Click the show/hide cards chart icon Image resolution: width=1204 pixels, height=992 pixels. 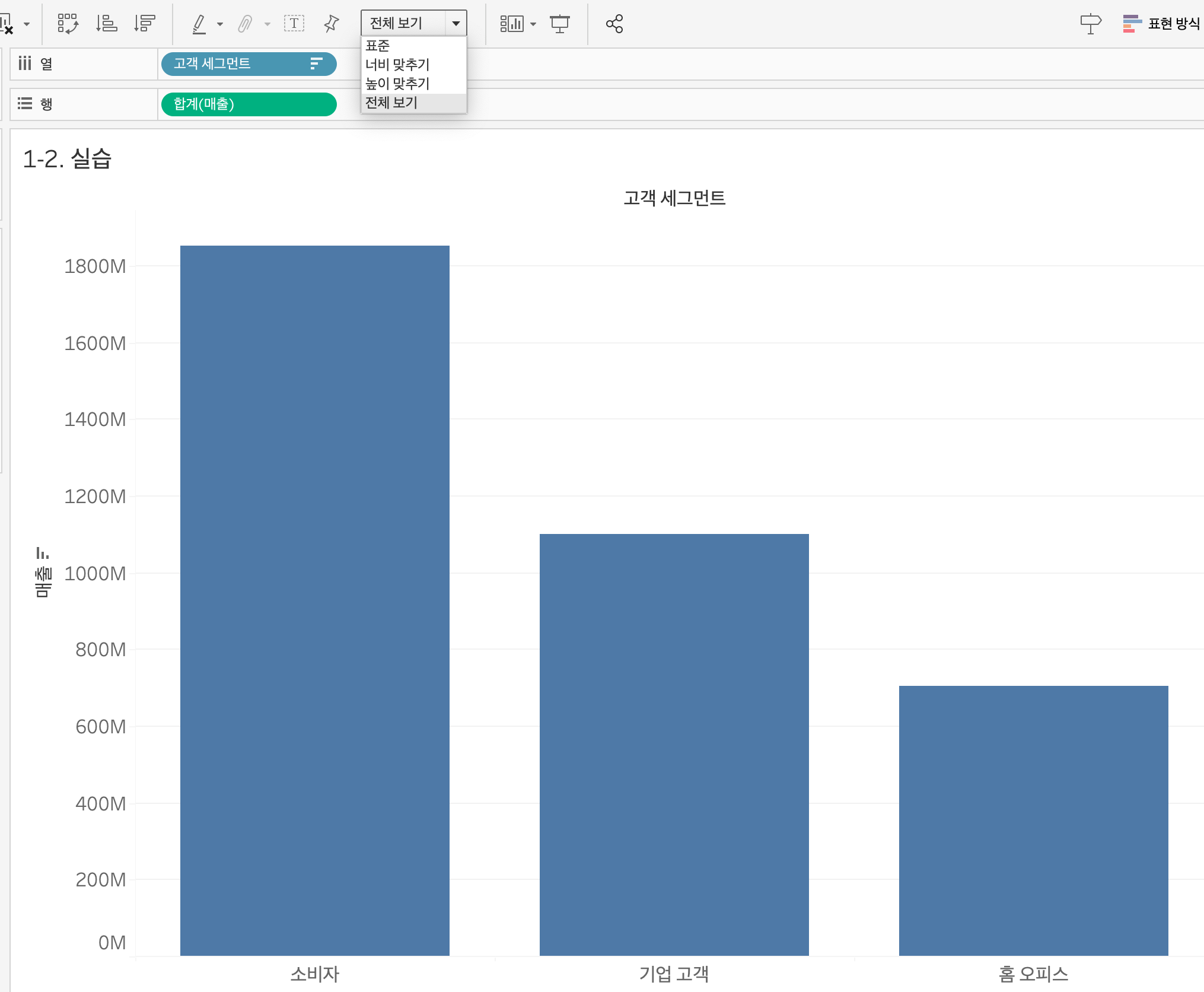[x=512, y=24]
